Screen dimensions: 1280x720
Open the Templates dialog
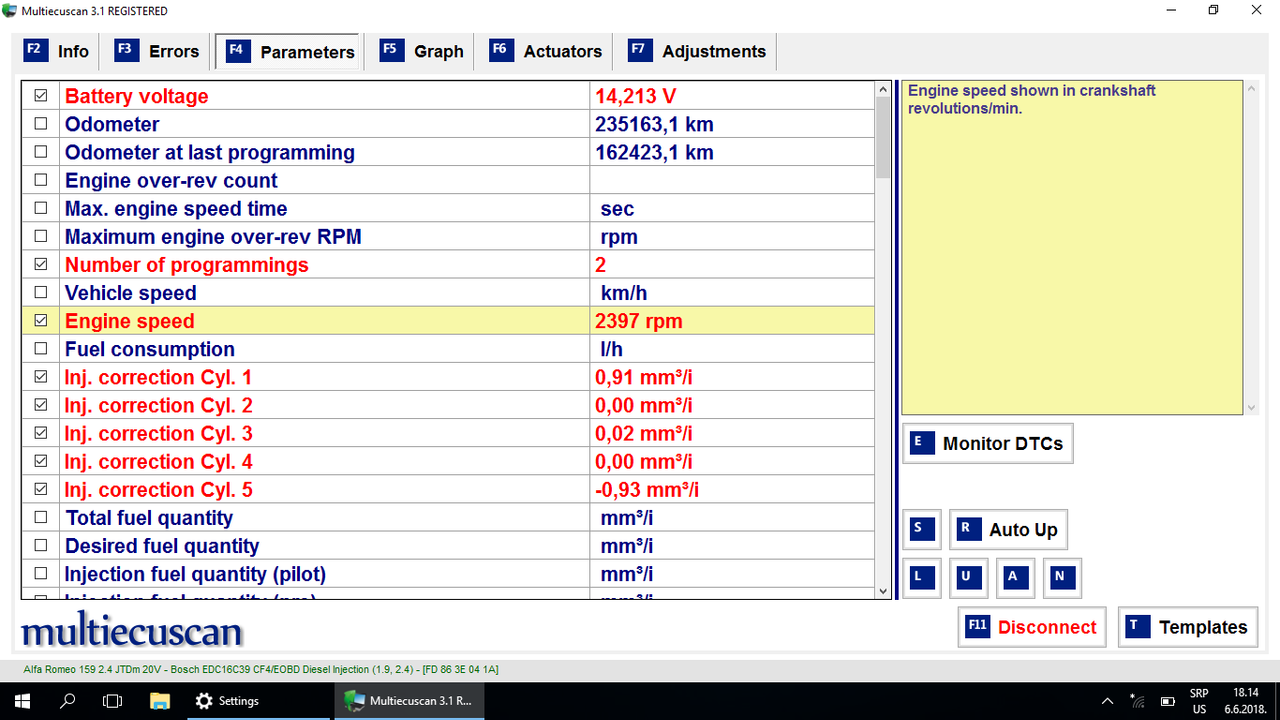click(1188, 627)
